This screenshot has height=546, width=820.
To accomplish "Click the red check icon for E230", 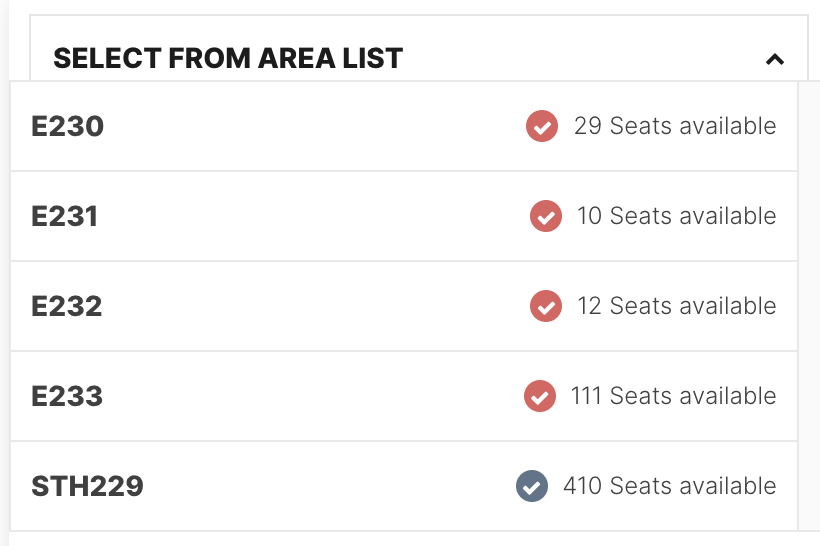I will pos(542,126).
